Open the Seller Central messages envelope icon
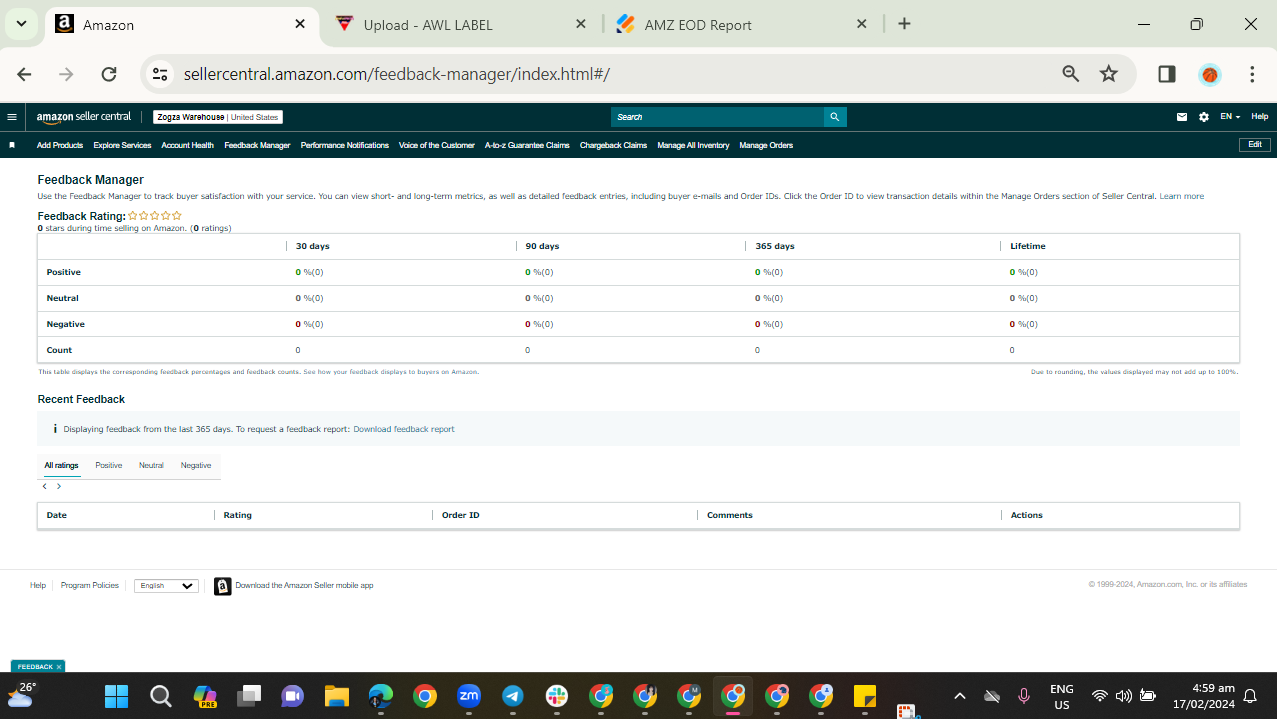1277x719 pixels. pyautogui.click(x=1182, y=117)
